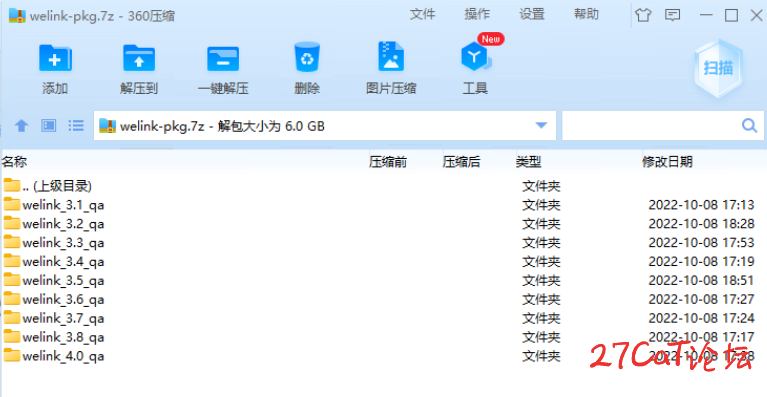Viewport: 767px width, 397px height.
Task: Open the skin (shirt) icon in title bar
Action: pyautogui.click(x=643, y=15)
